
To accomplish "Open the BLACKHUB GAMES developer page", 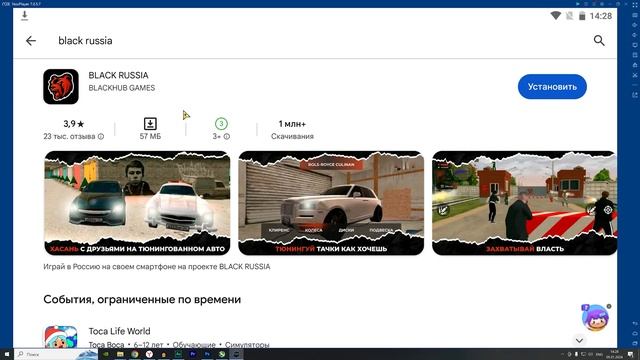I will point(122,88).
